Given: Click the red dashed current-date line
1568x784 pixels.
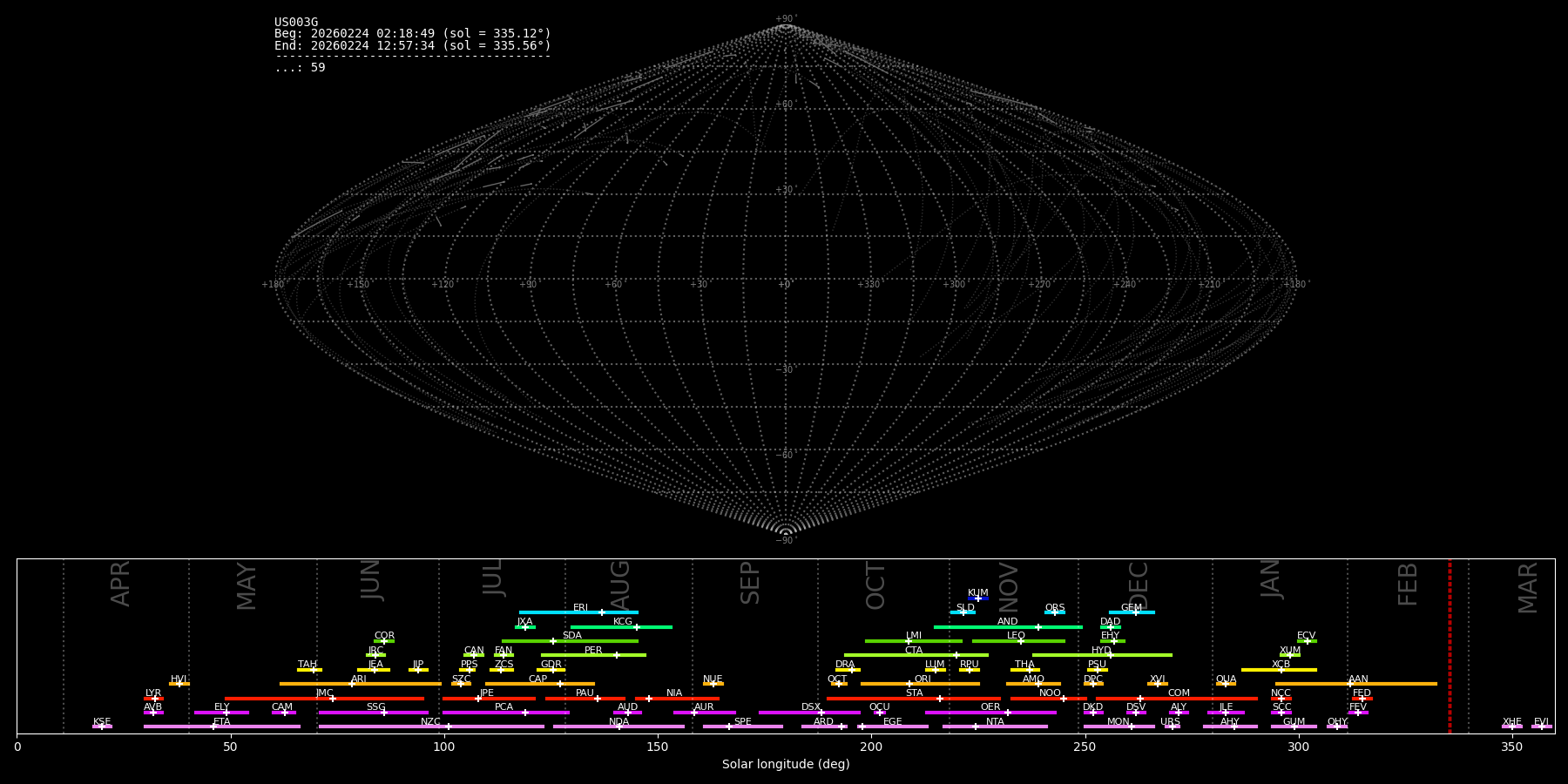Looking at the screenshot, I should 1450,645.
